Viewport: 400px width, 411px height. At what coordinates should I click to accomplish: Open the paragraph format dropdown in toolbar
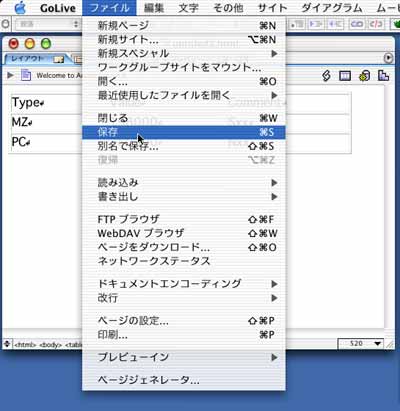47,24
